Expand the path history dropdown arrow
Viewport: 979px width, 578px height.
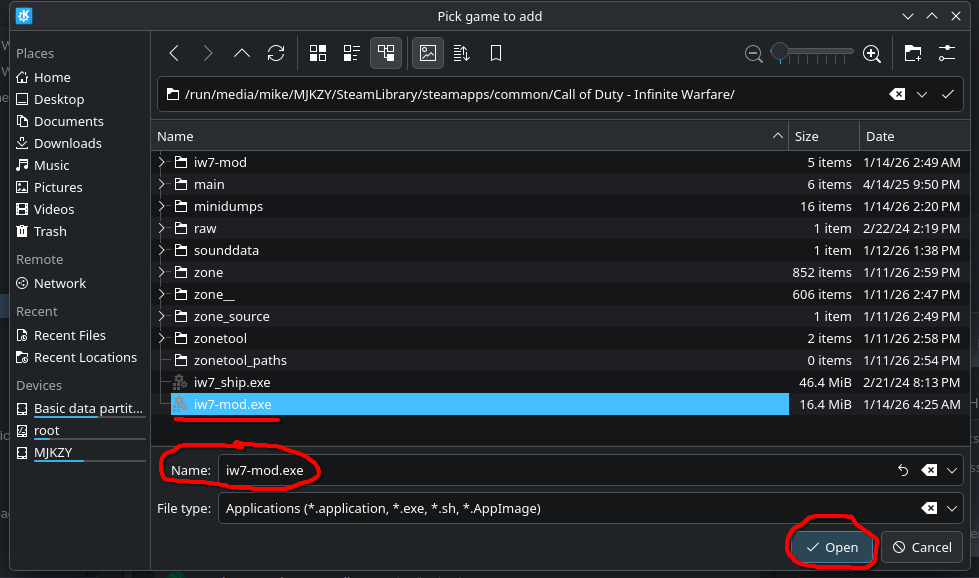(948, 94)
